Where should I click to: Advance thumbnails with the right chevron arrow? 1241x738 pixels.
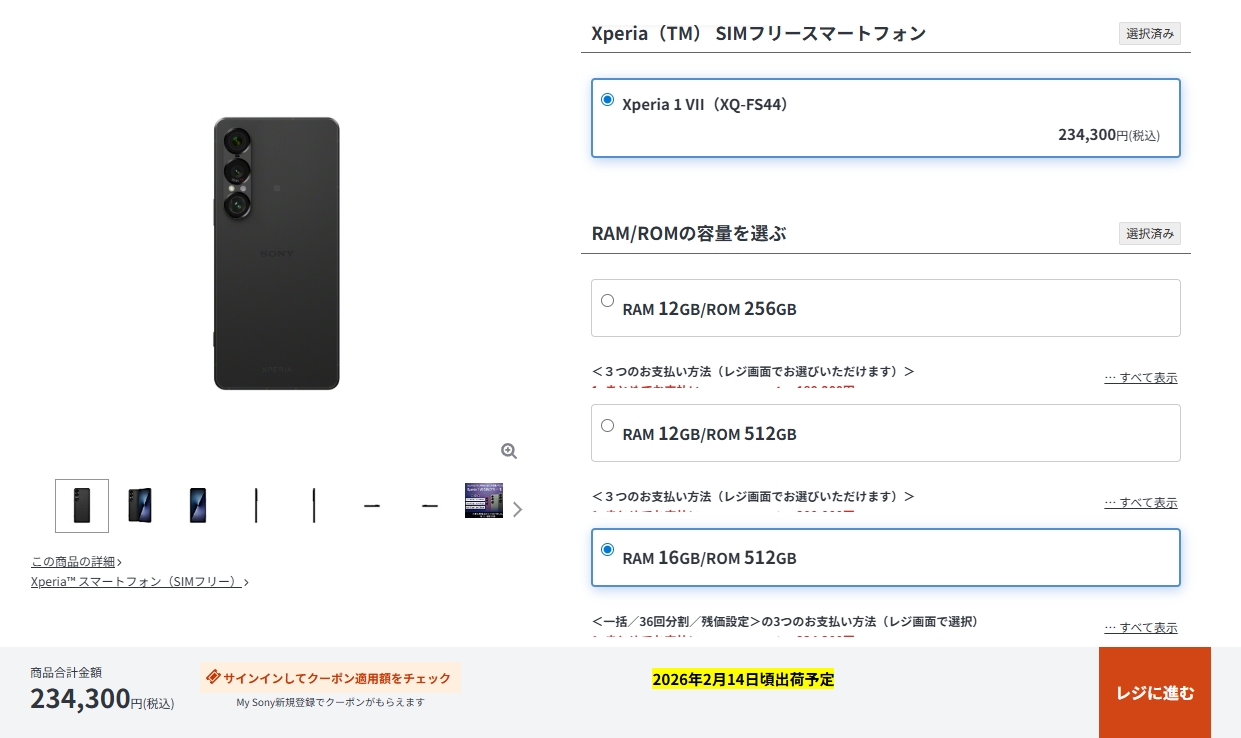517,509
